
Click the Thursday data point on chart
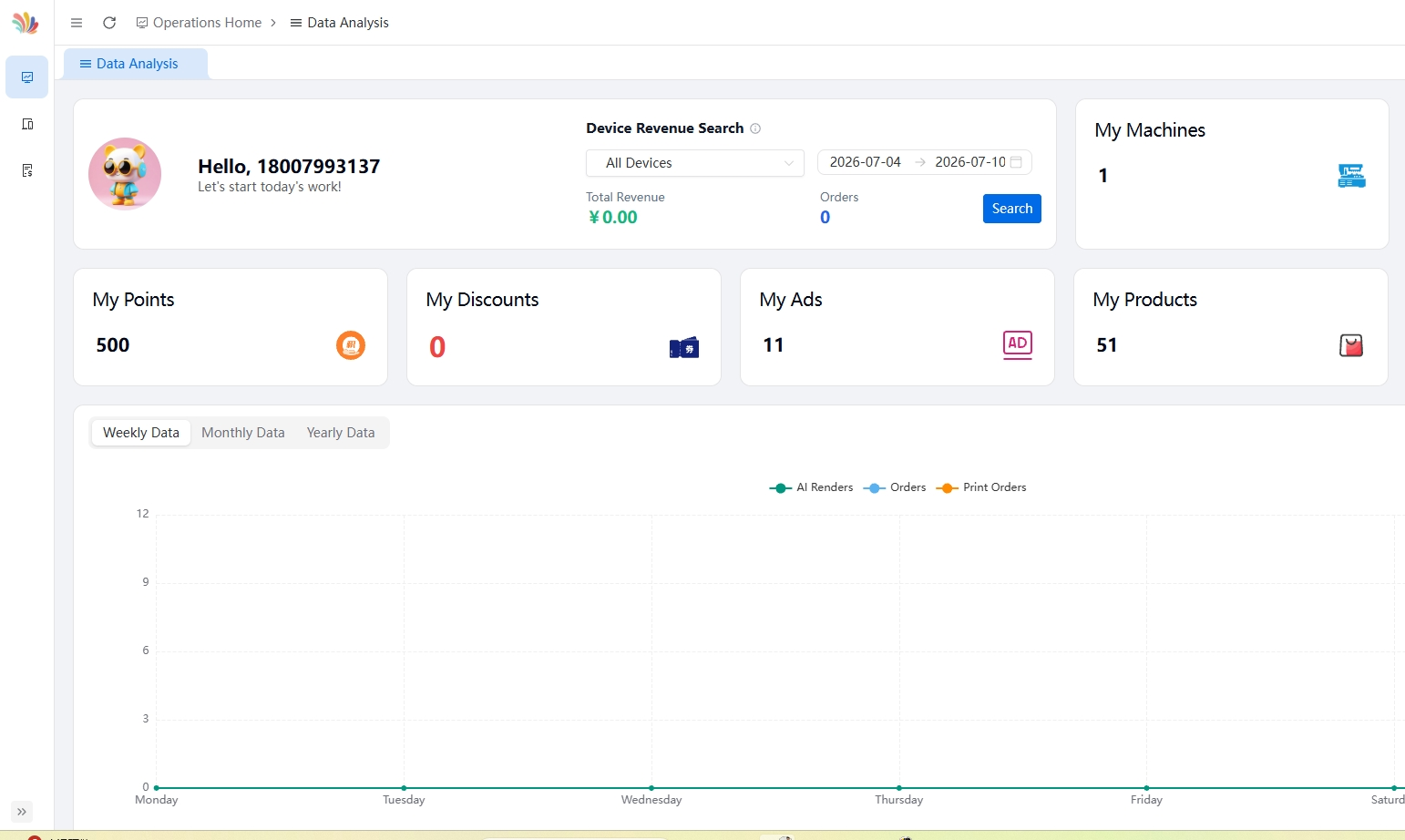[899, 787]
